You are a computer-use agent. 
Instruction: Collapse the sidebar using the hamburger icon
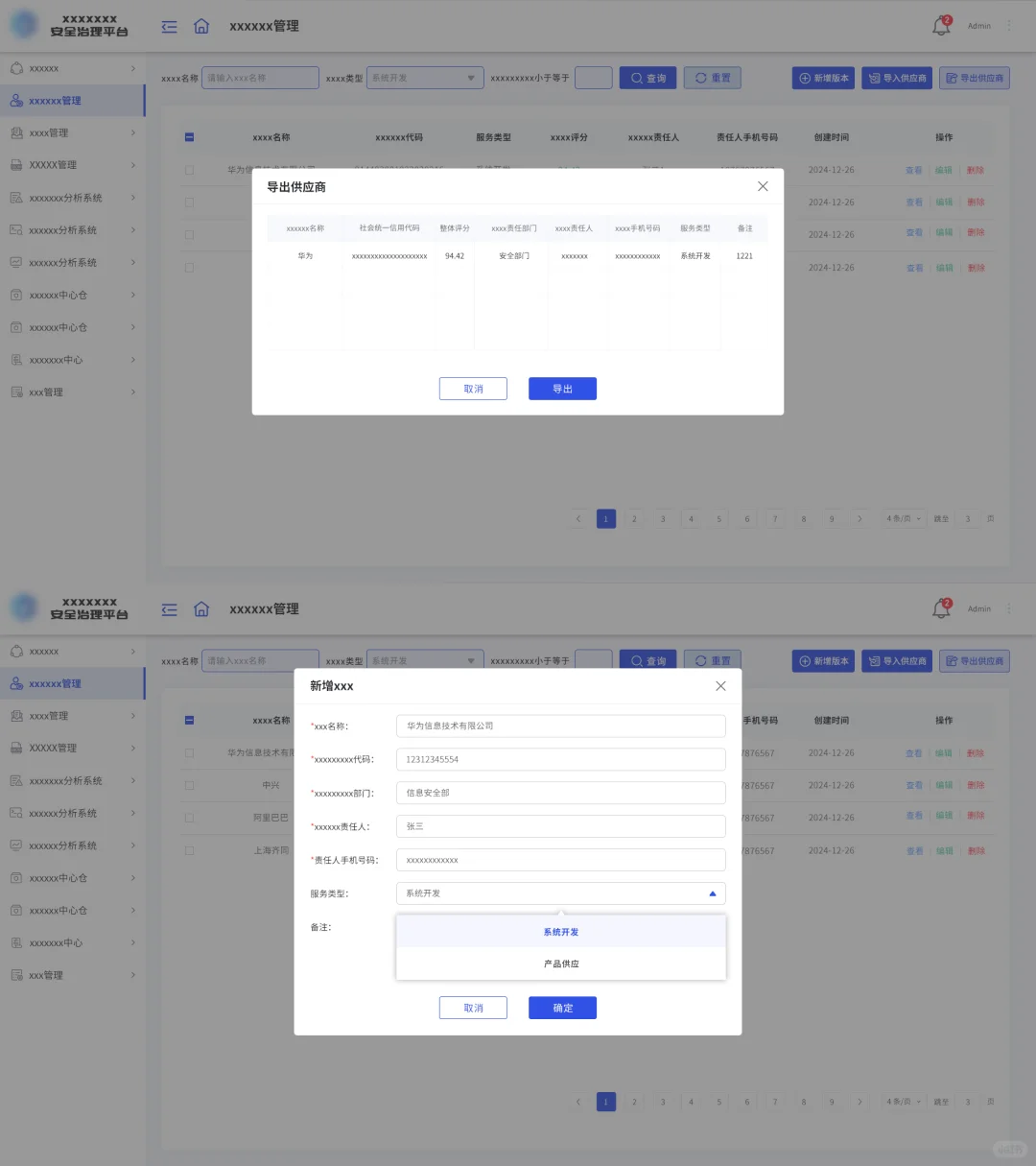169,27
